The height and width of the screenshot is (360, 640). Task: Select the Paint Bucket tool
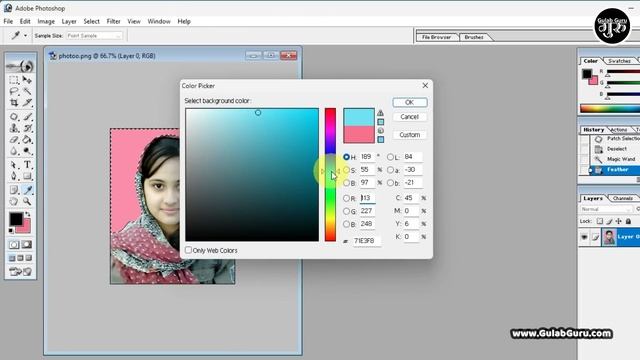(x=27, y=140)
